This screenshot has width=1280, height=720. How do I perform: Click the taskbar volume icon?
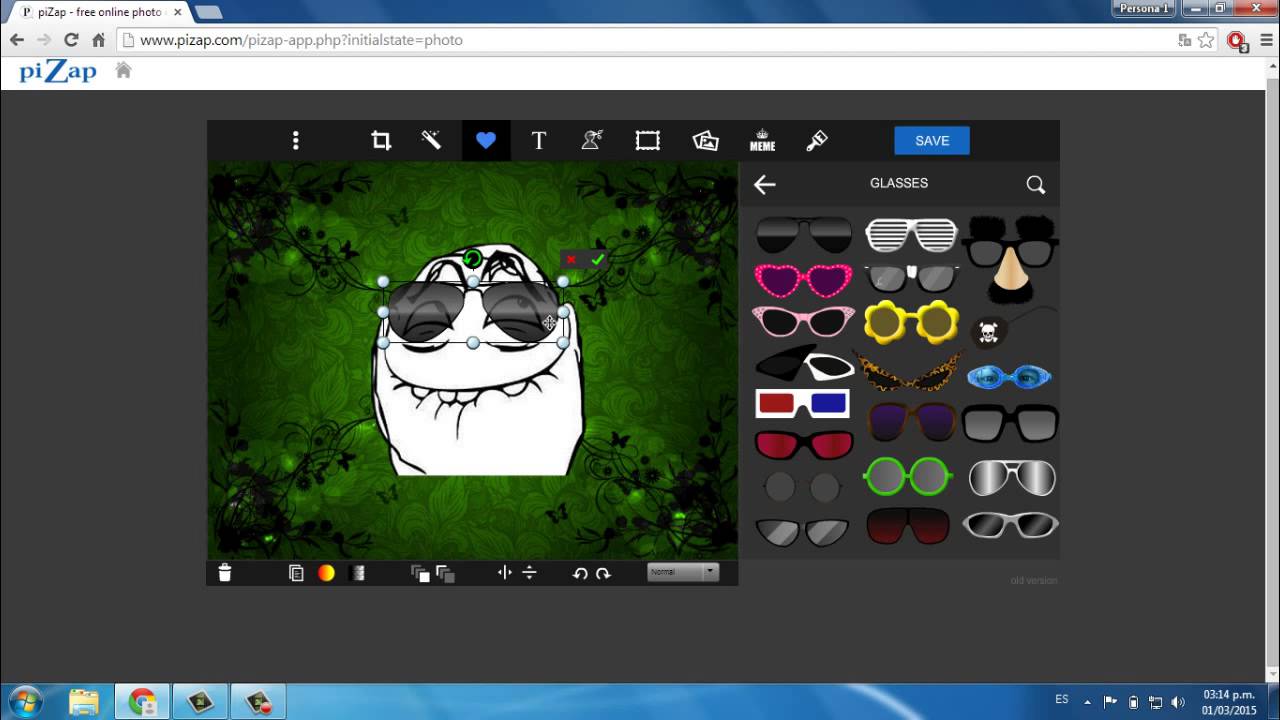1178,702
